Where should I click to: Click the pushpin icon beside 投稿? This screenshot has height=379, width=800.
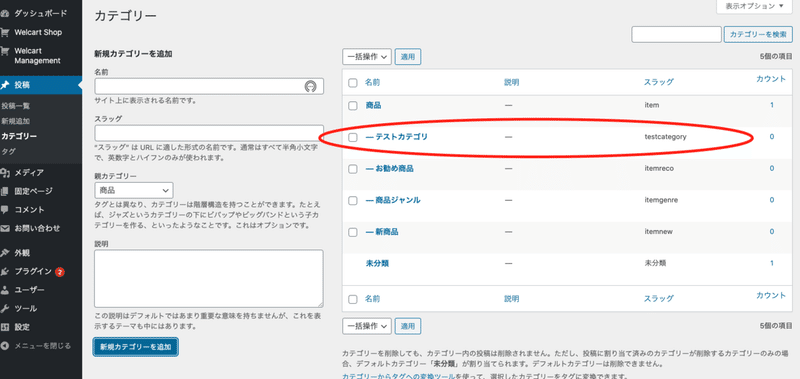tap(5, 85)
